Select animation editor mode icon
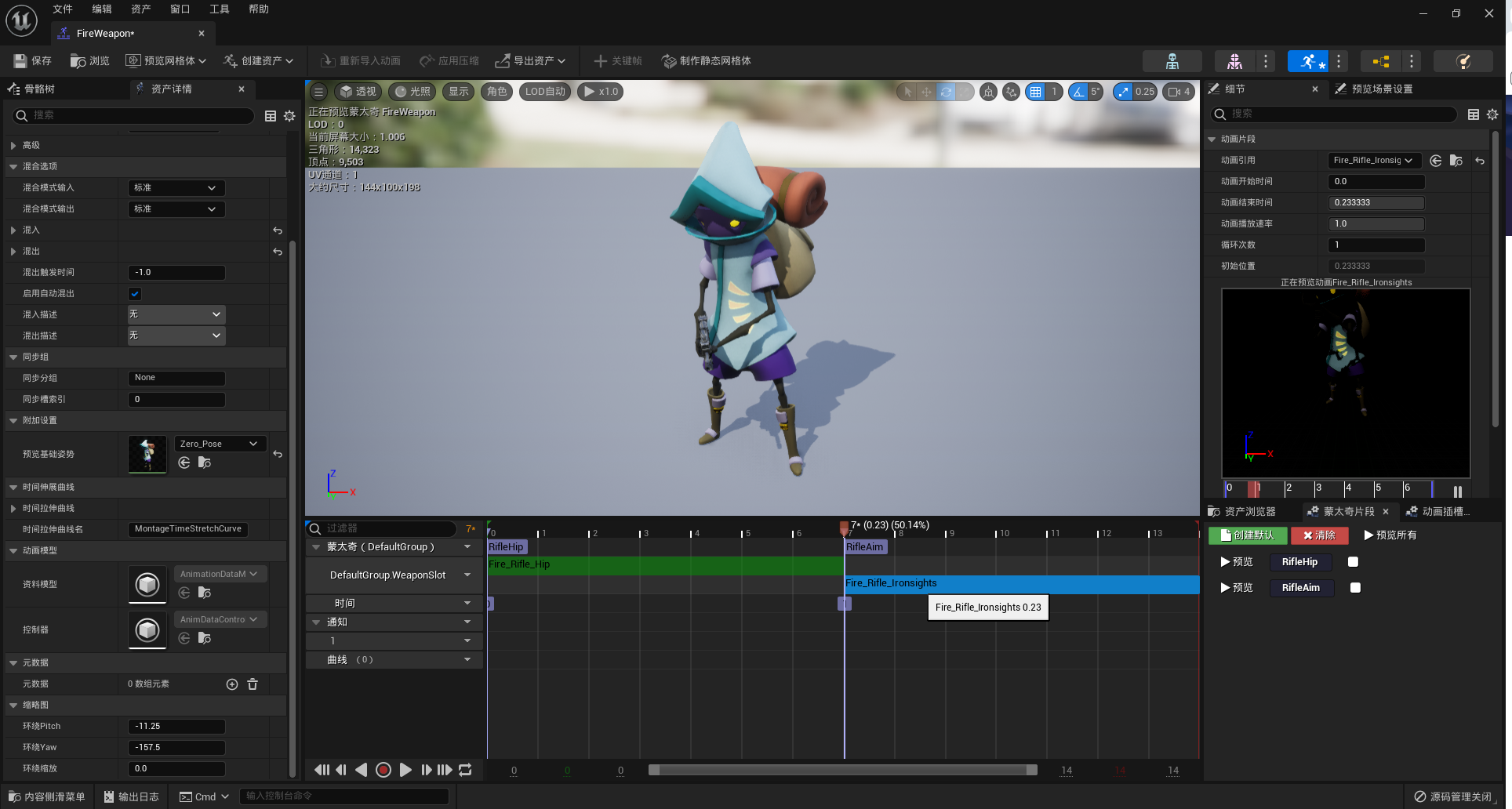 point(1307,61)
